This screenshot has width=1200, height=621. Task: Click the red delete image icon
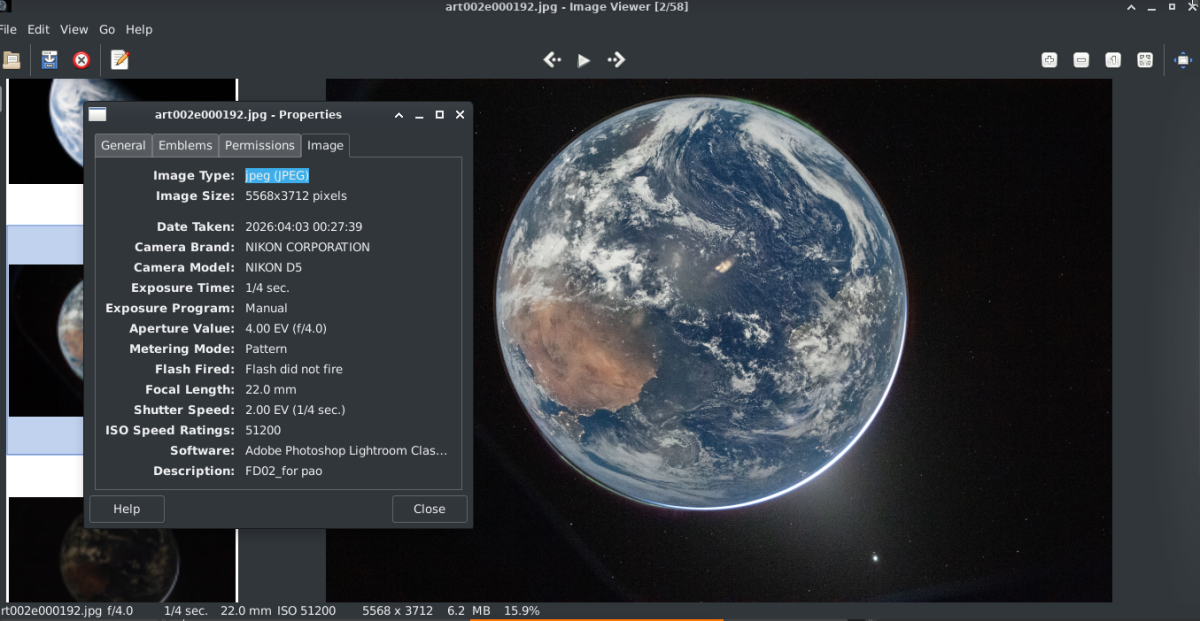pyautogui.click(x=81, y=60)
